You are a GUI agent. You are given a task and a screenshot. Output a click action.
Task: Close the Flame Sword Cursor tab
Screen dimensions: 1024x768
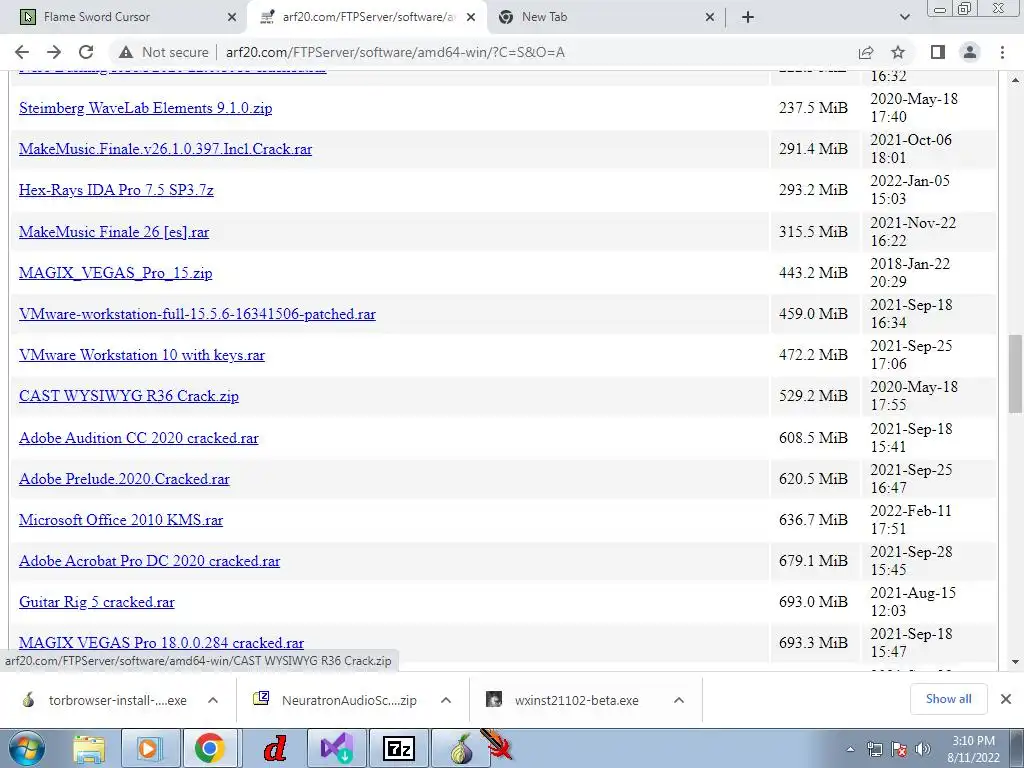coord(231,17)
